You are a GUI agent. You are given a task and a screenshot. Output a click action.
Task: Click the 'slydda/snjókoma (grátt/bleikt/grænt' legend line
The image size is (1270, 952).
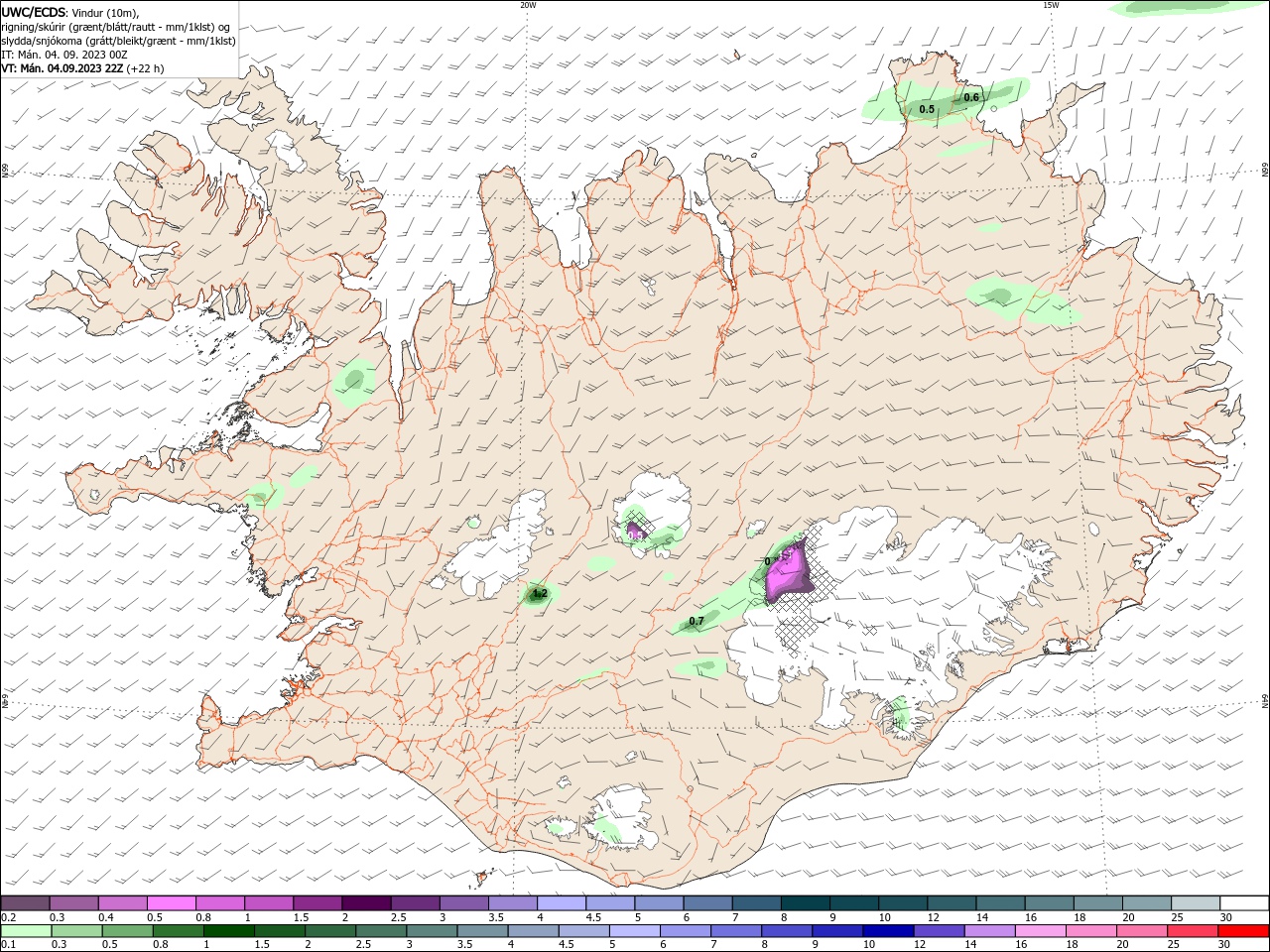(119, 41)
